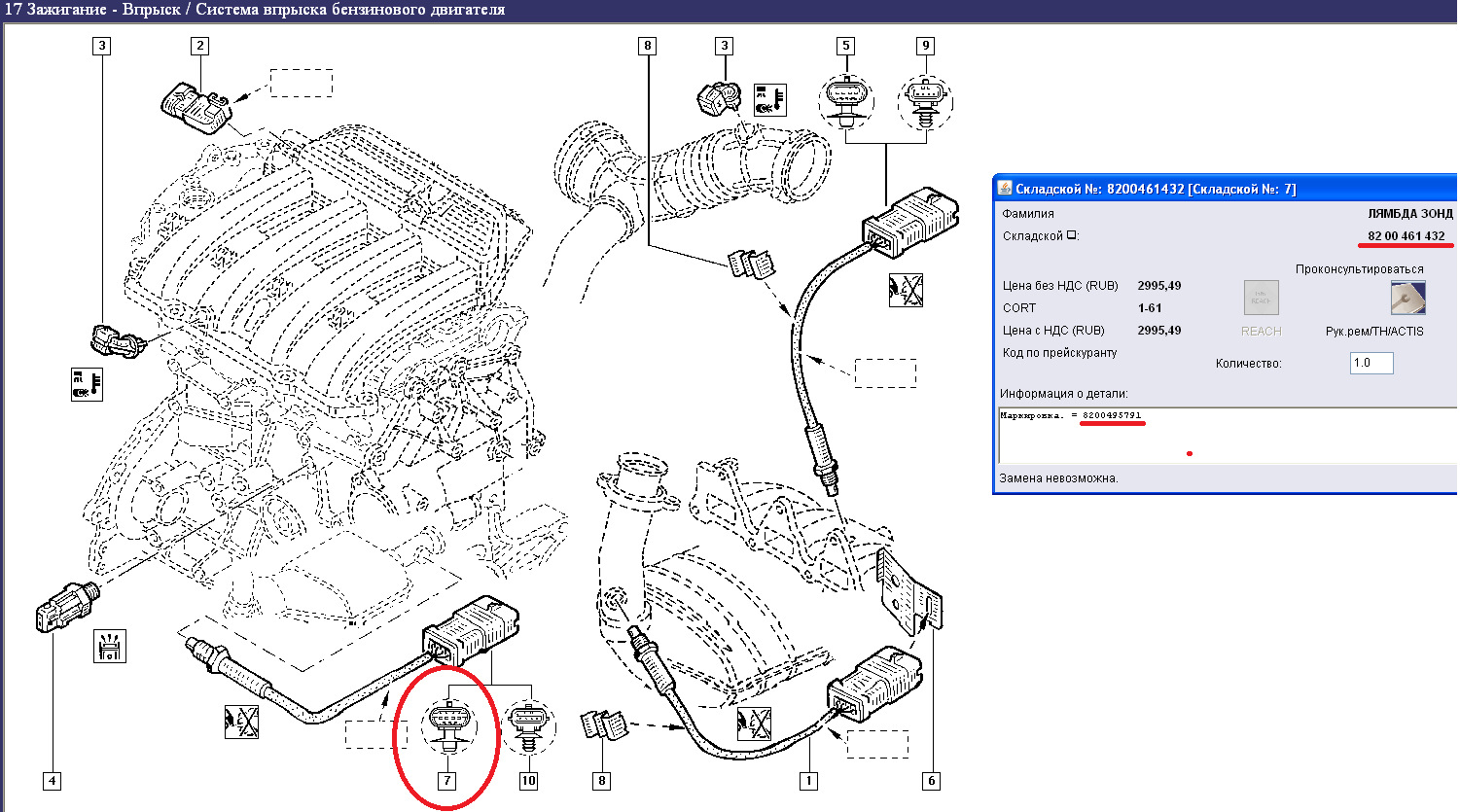Select callout number 4 below the oil pressure sensor
Screen dimensions: 1460x812
(53, 781)
